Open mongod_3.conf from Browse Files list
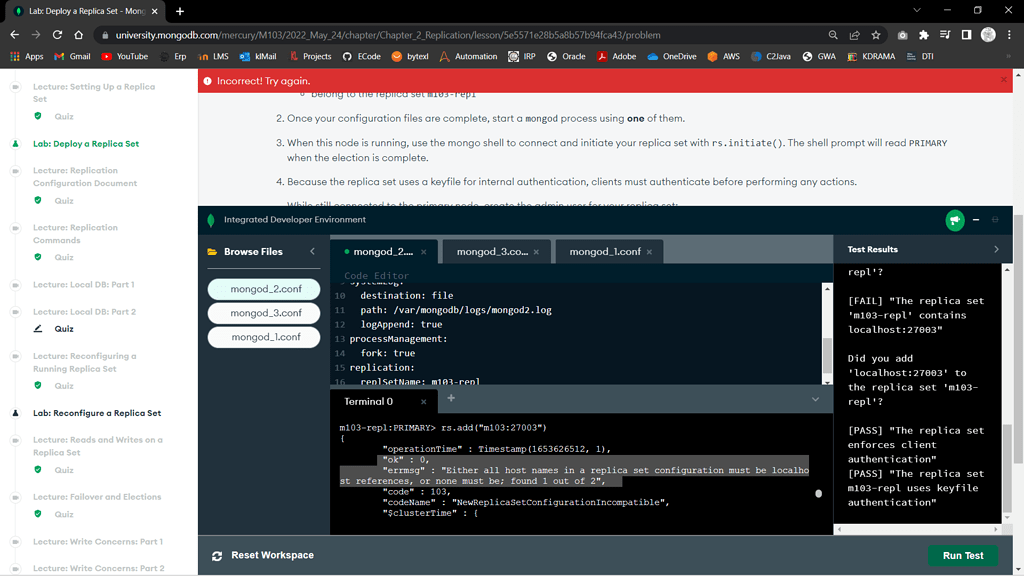This screenshot has height=576, width=1024. tap(265, 313)
